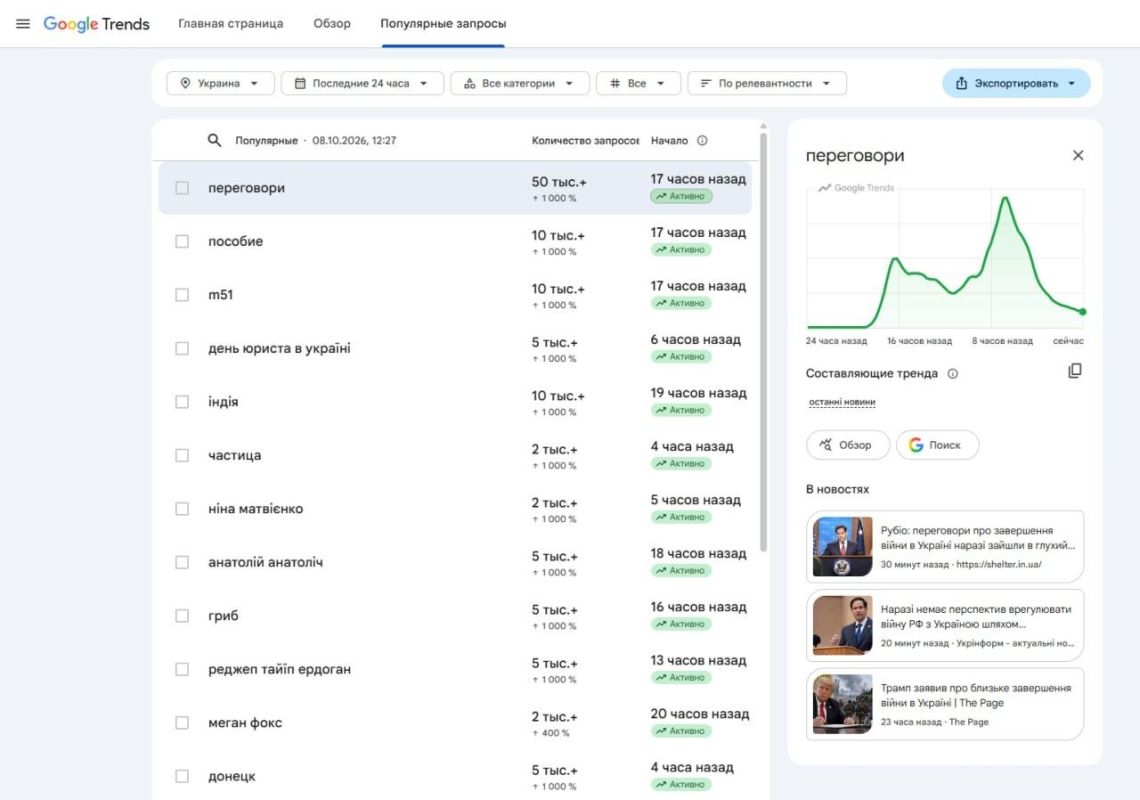
Task: Click the Активно badge in the гриб row
Action: tap(681, 624)
